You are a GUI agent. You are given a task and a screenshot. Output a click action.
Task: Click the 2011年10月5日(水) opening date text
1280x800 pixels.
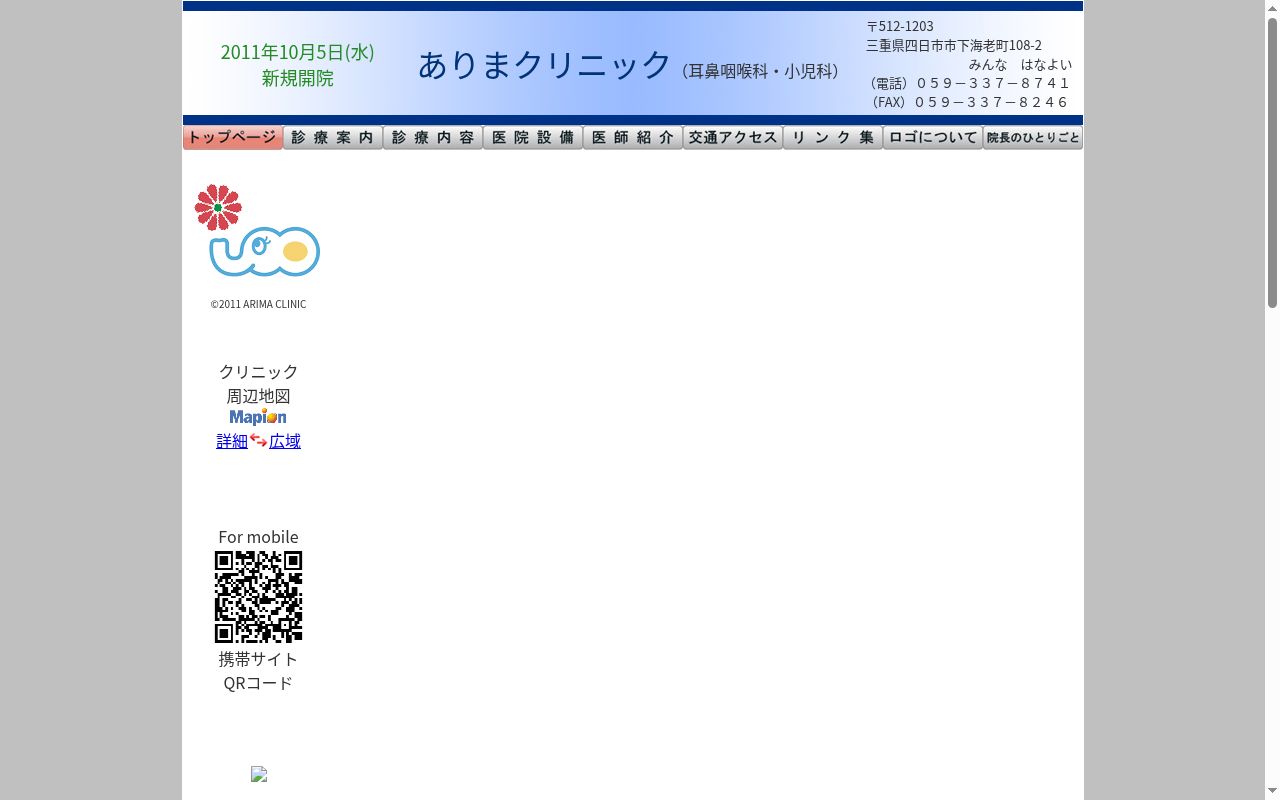click(x=297, y=52)
